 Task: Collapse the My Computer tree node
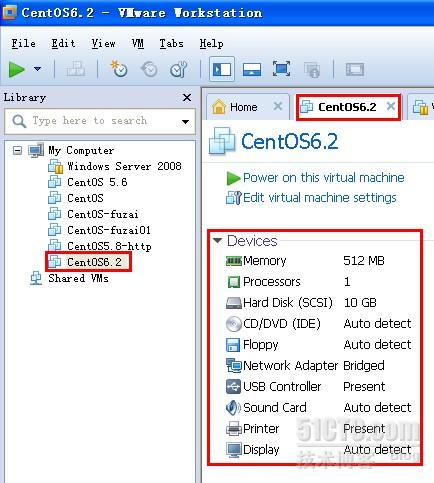click(17, 151)
